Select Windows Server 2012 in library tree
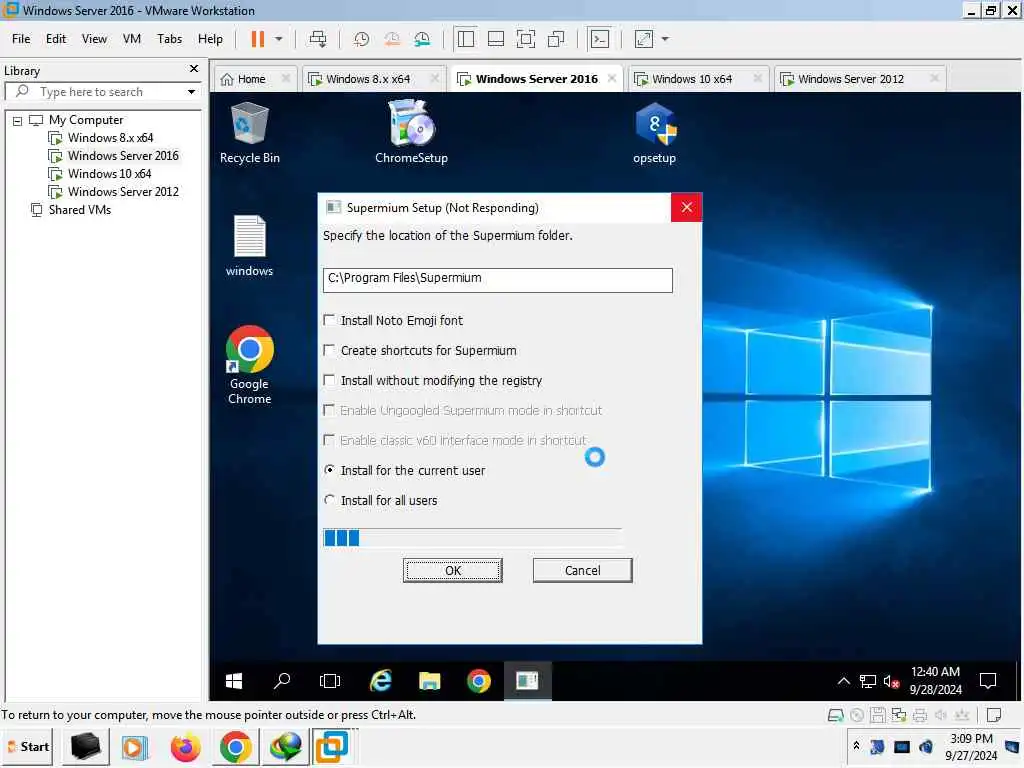The height and width of the screenshot is (768, 1024). pyautogui.click(x=123, y=192)
